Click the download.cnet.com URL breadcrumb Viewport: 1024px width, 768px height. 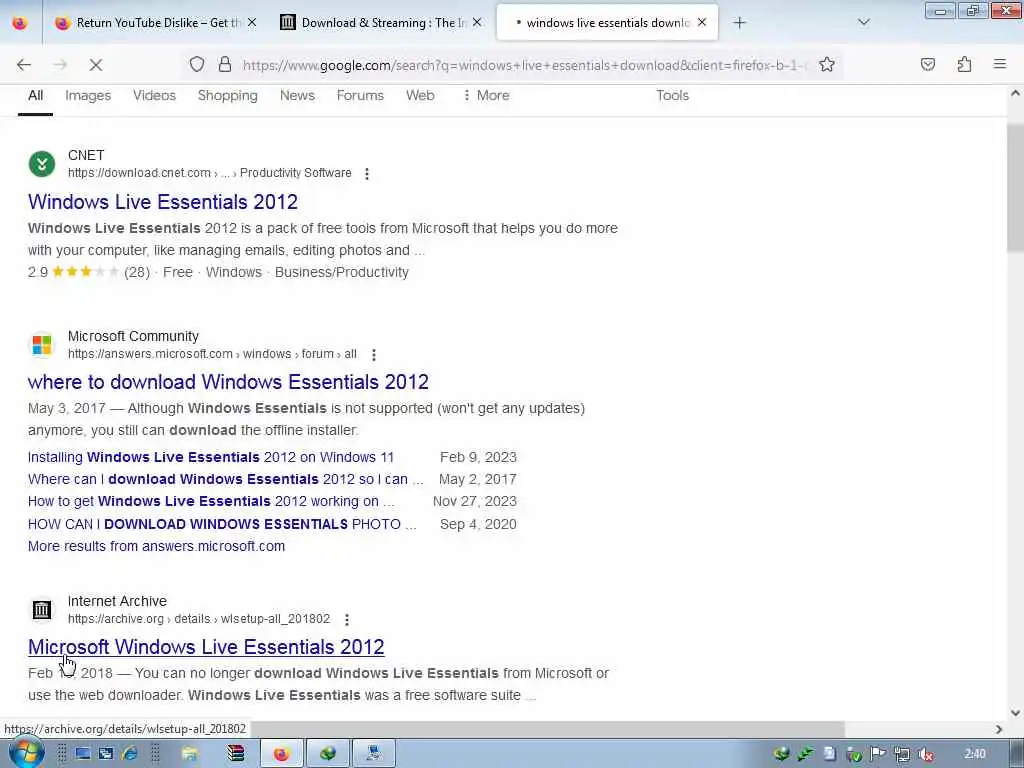point(210,173)
